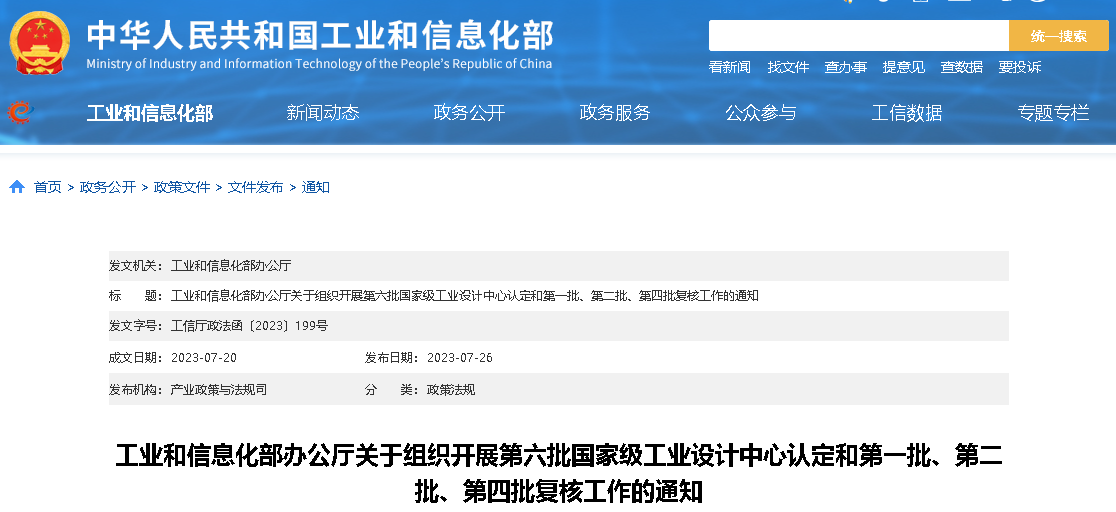Open the 查数据 quick link
Image resolution: width=1116 pixels, height=512 pixels.
coord(961,67)
